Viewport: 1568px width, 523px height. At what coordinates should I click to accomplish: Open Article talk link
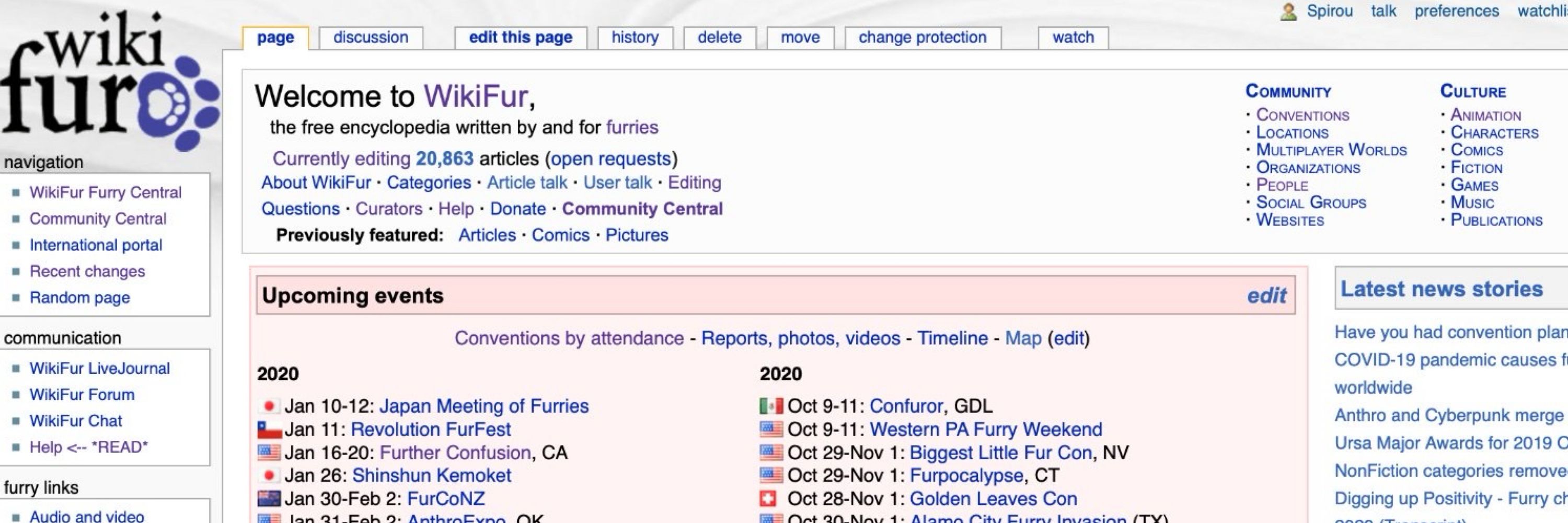(526, 183)
